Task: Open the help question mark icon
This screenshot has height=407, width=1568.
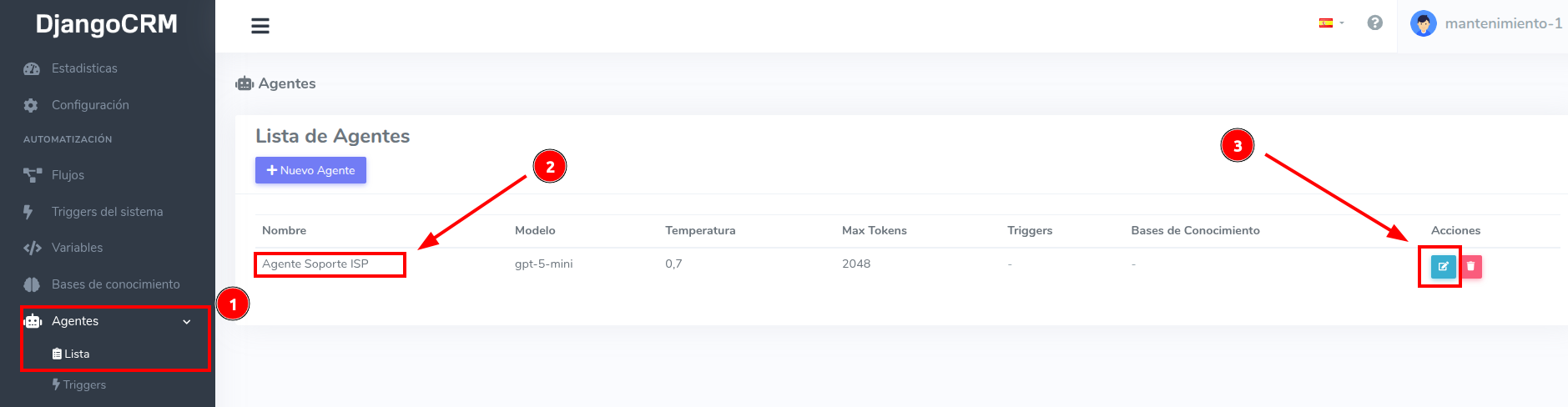Action: pos(1374,23)
